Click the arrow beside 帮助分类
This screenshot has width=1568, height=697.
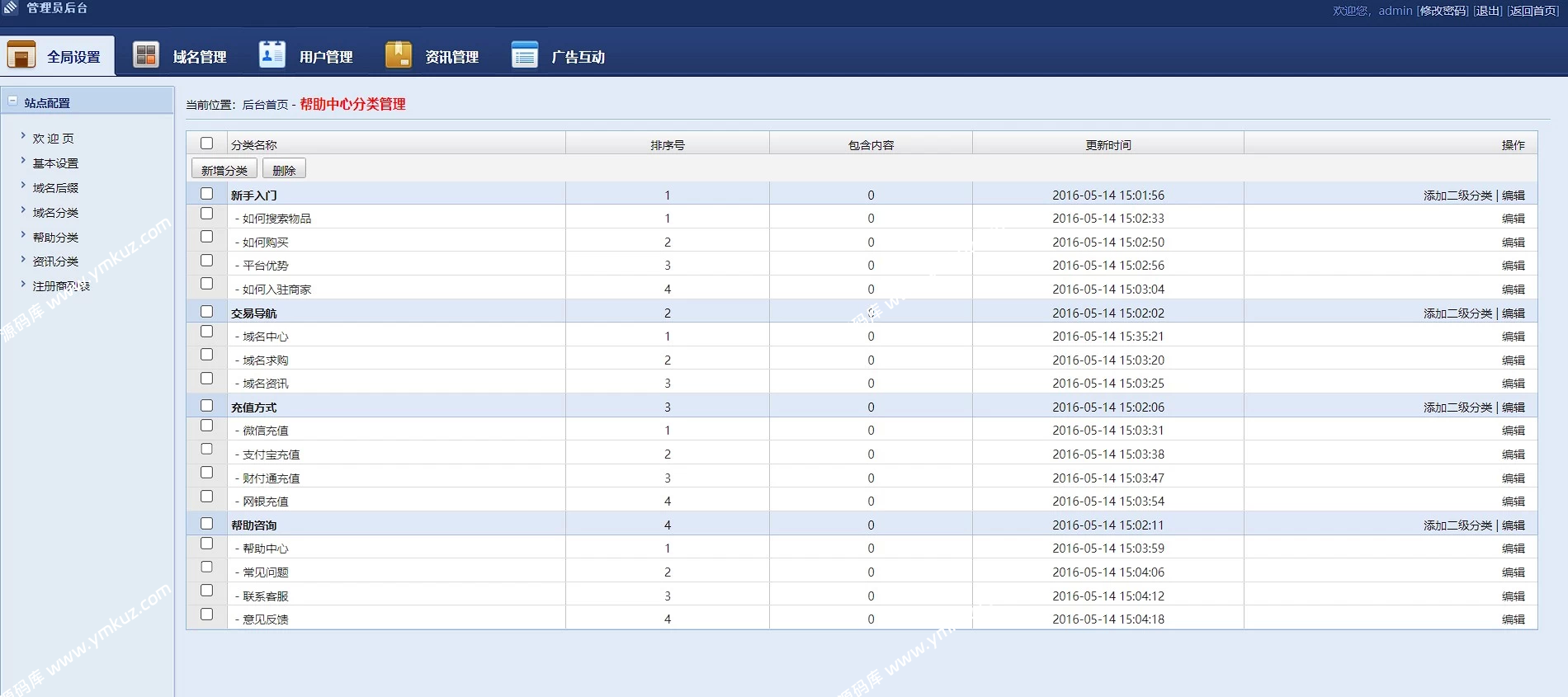pos(23,235)
